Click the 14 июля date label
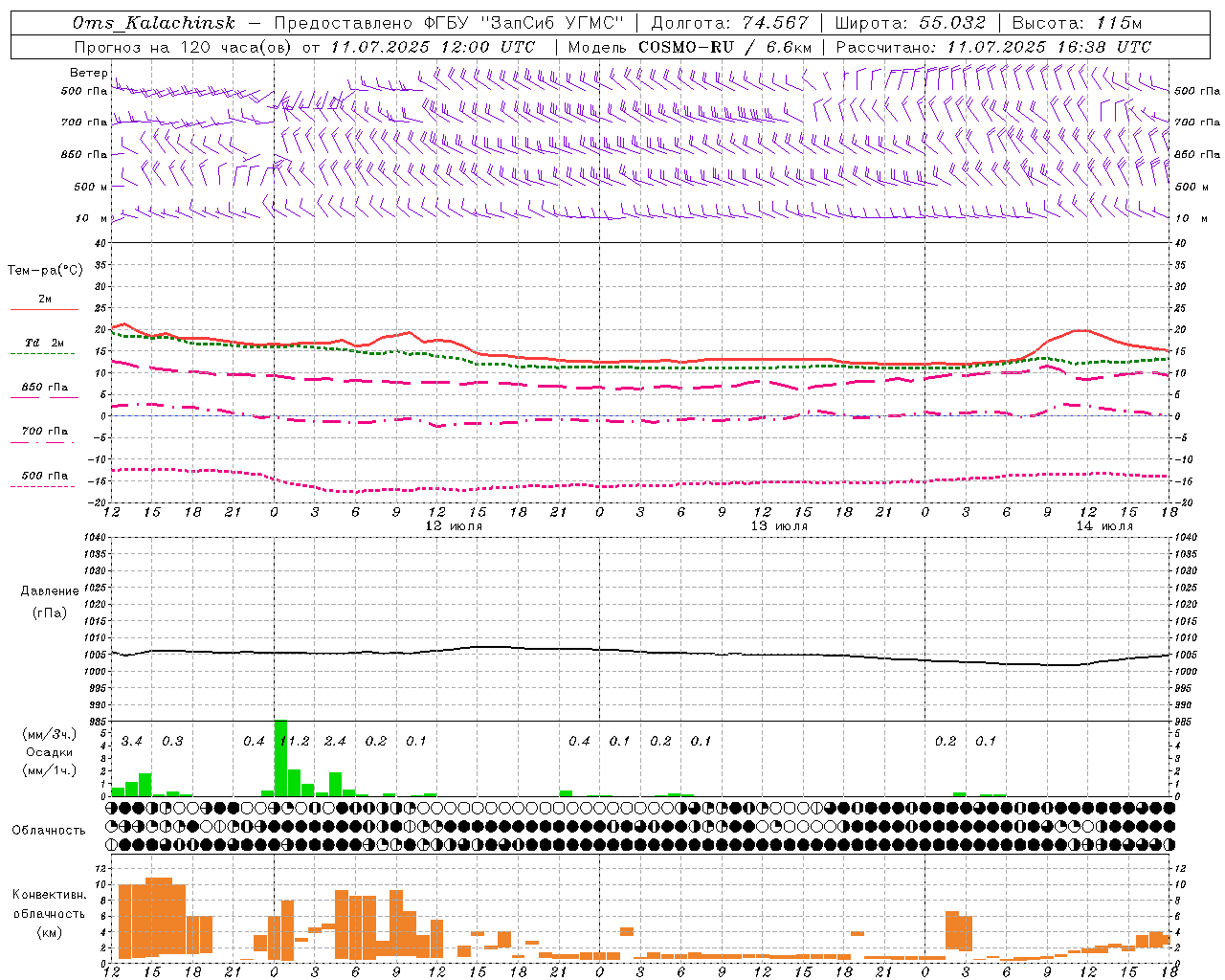1225x980 pixels. point(1104,526)
